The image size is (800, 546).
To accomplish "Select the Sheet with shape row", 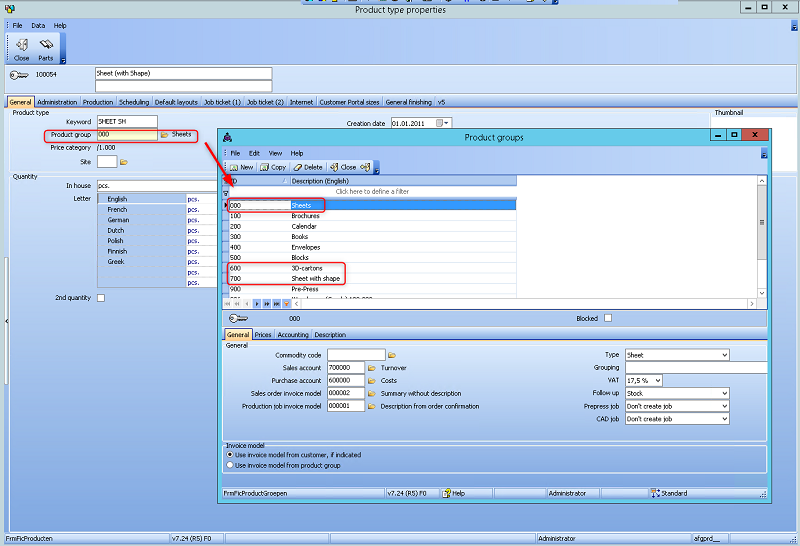I will 372,279.
